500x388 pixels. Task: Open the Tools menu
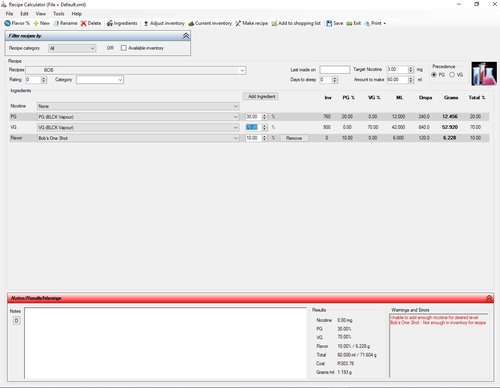59,14
